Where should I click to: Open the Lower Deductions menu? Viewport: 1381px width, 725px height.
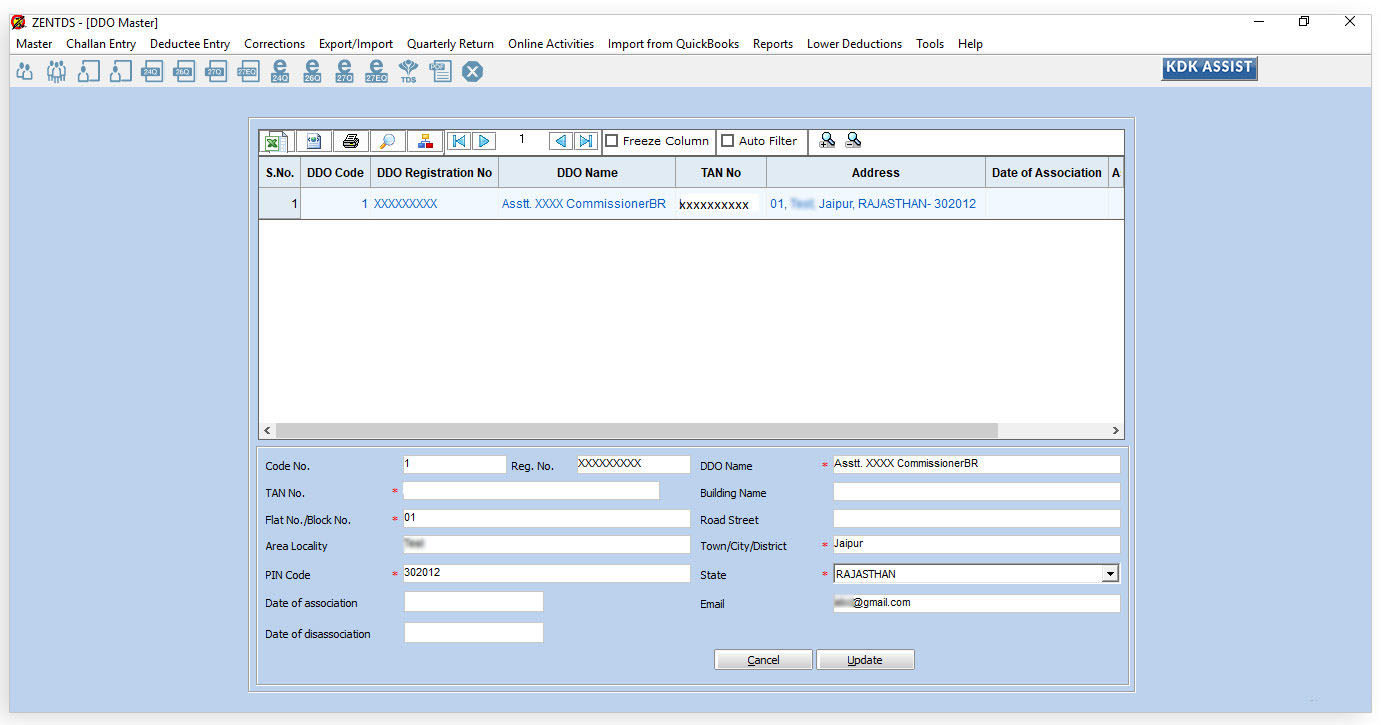(x=854, y=44)
